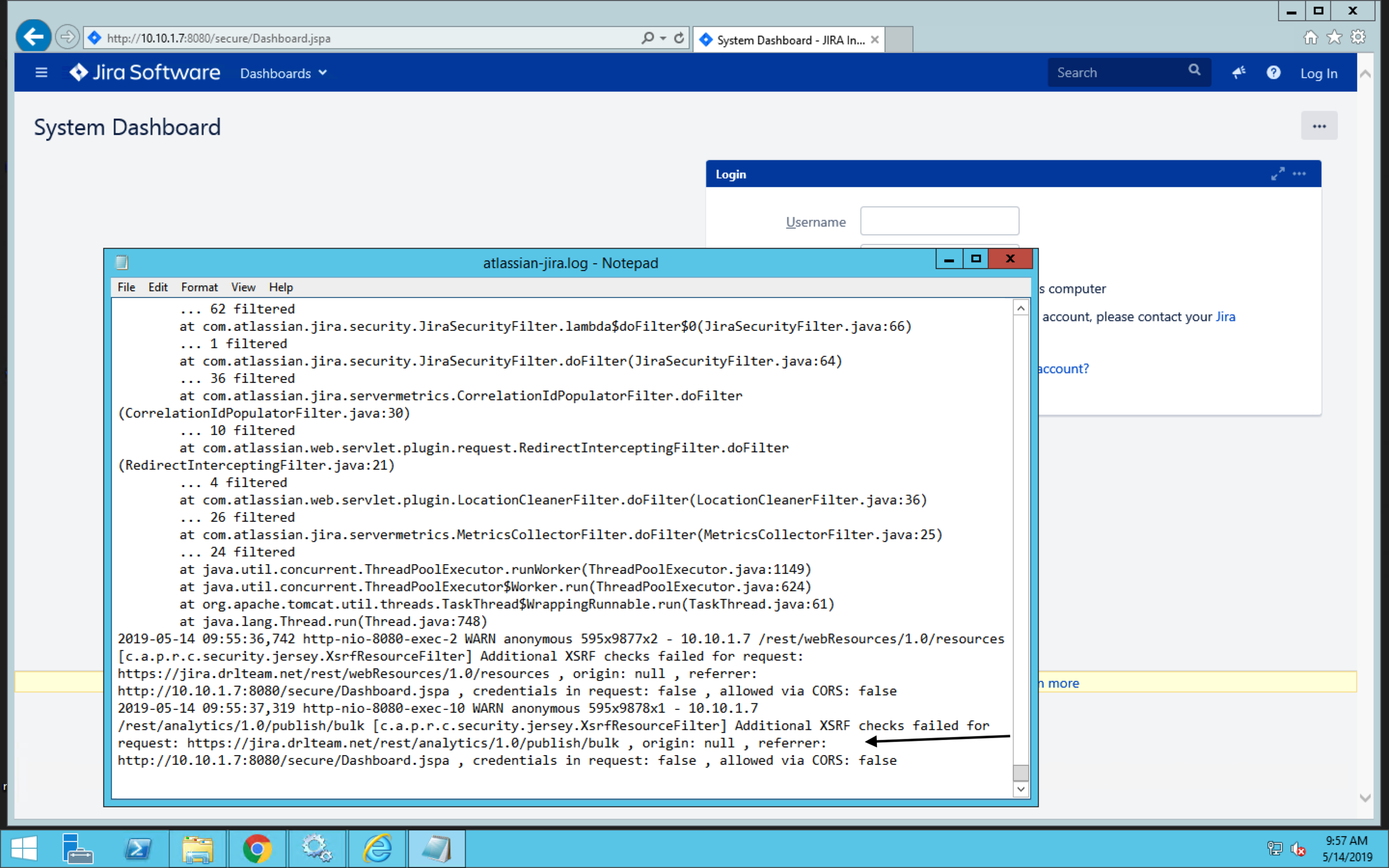Image resolution: width=1389 pixels, height=868 pixels.
Task: Expand the Dashboards dropdown
Action: pos(284,73)
